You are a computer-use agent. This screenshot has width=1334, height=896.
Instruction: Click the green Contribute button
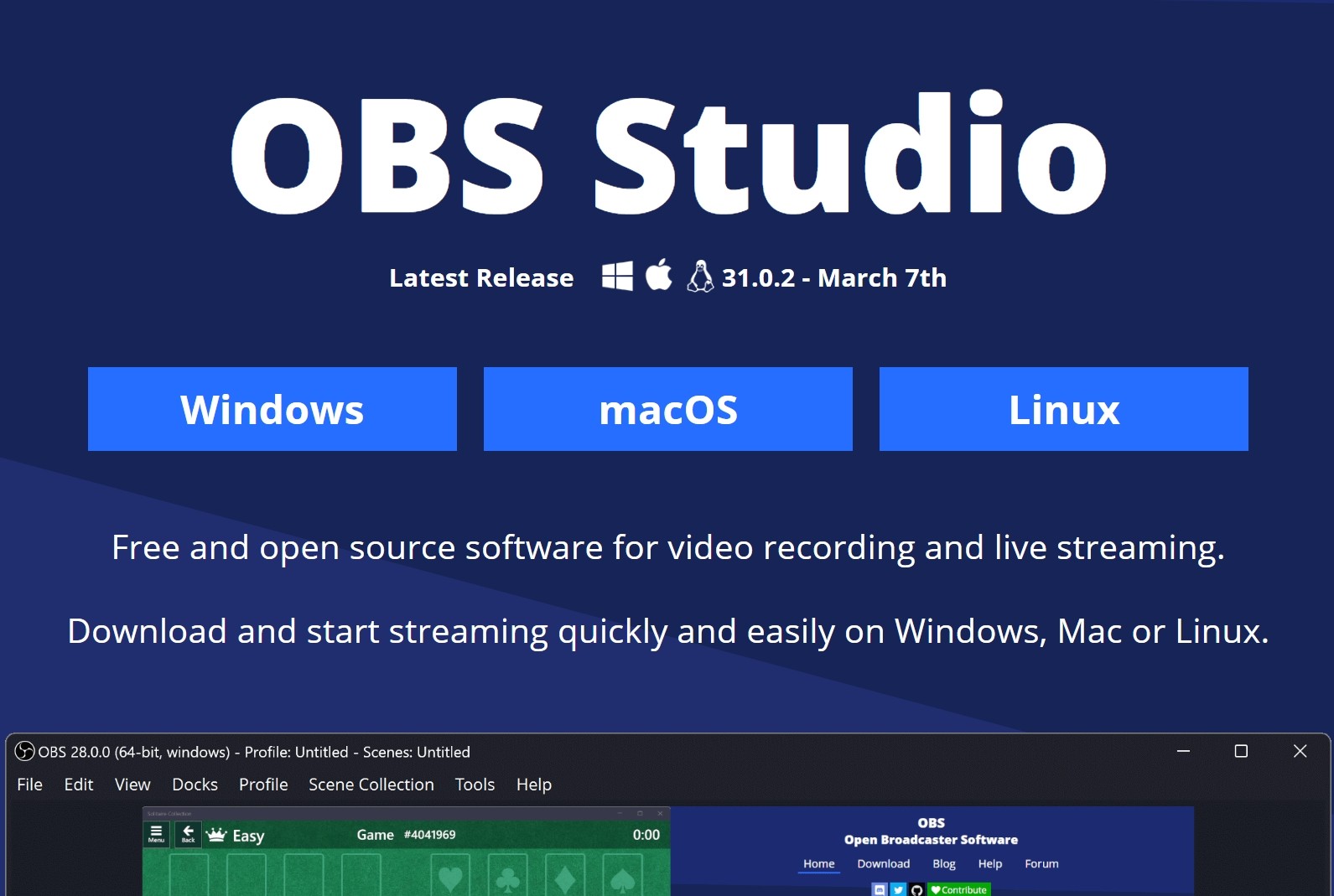959,889
